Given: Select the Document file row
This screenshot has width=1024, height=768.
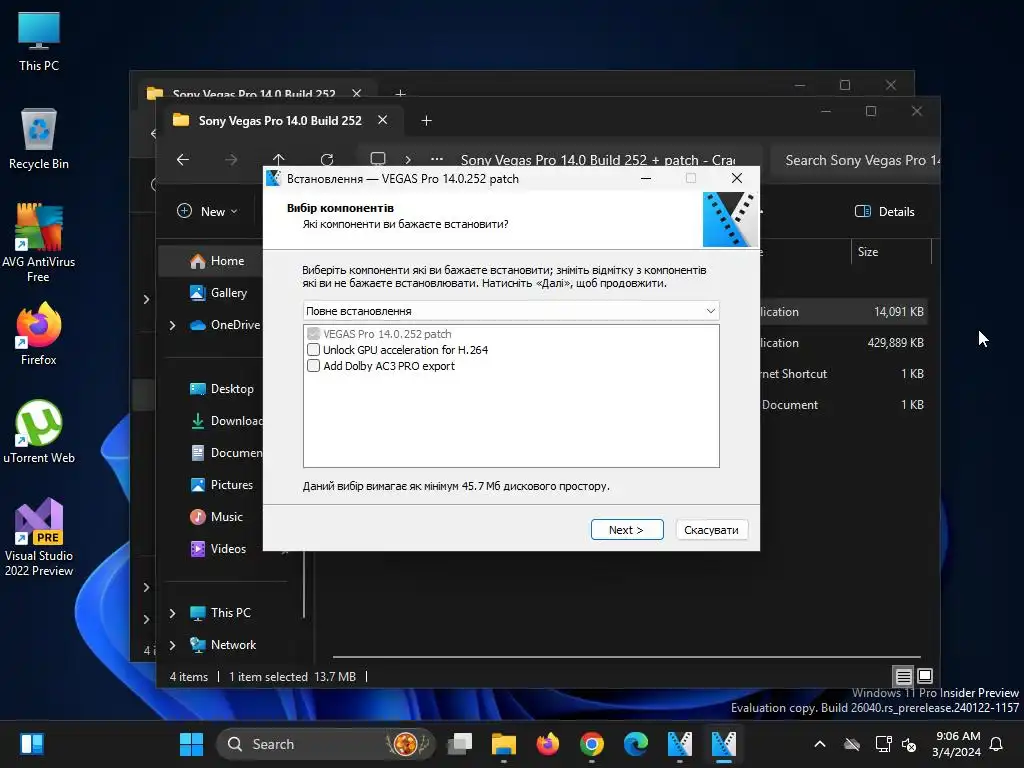Looking at the screenshot, I should [844, 405].
